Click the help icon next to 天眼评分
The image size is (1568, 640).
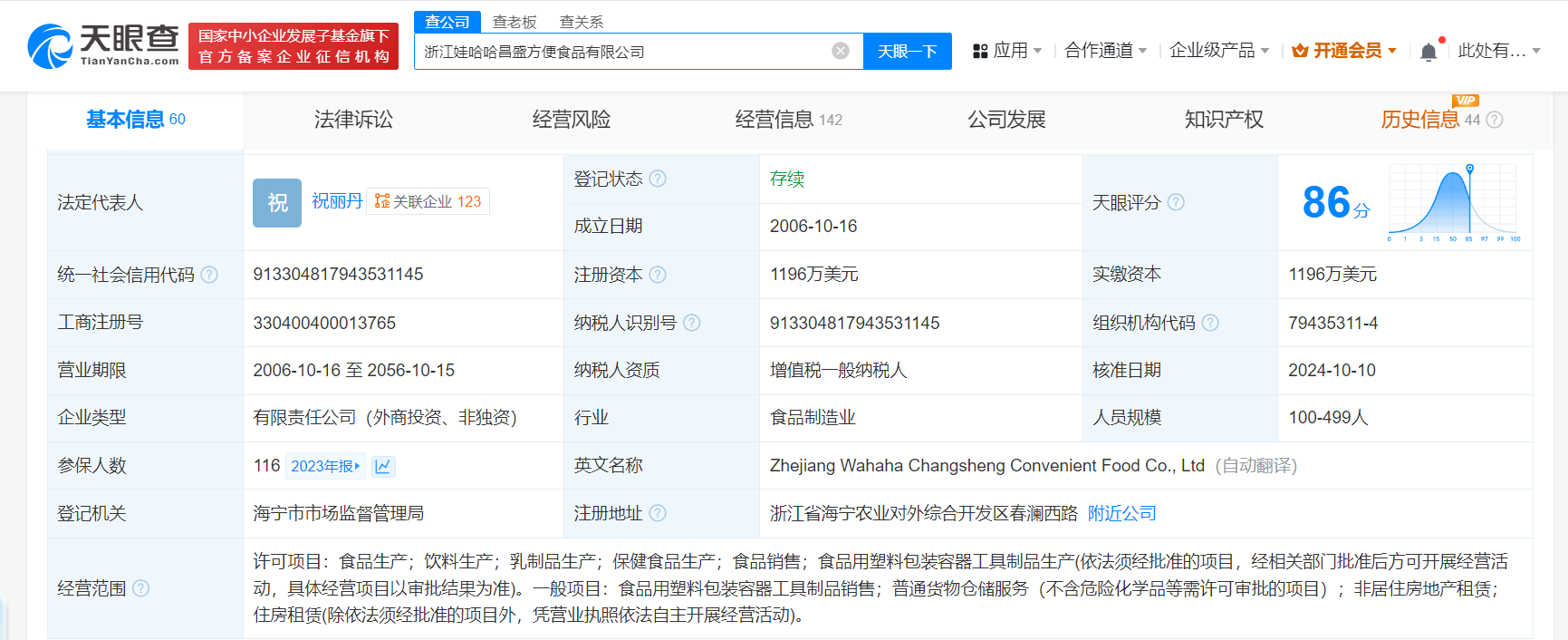1176,202
